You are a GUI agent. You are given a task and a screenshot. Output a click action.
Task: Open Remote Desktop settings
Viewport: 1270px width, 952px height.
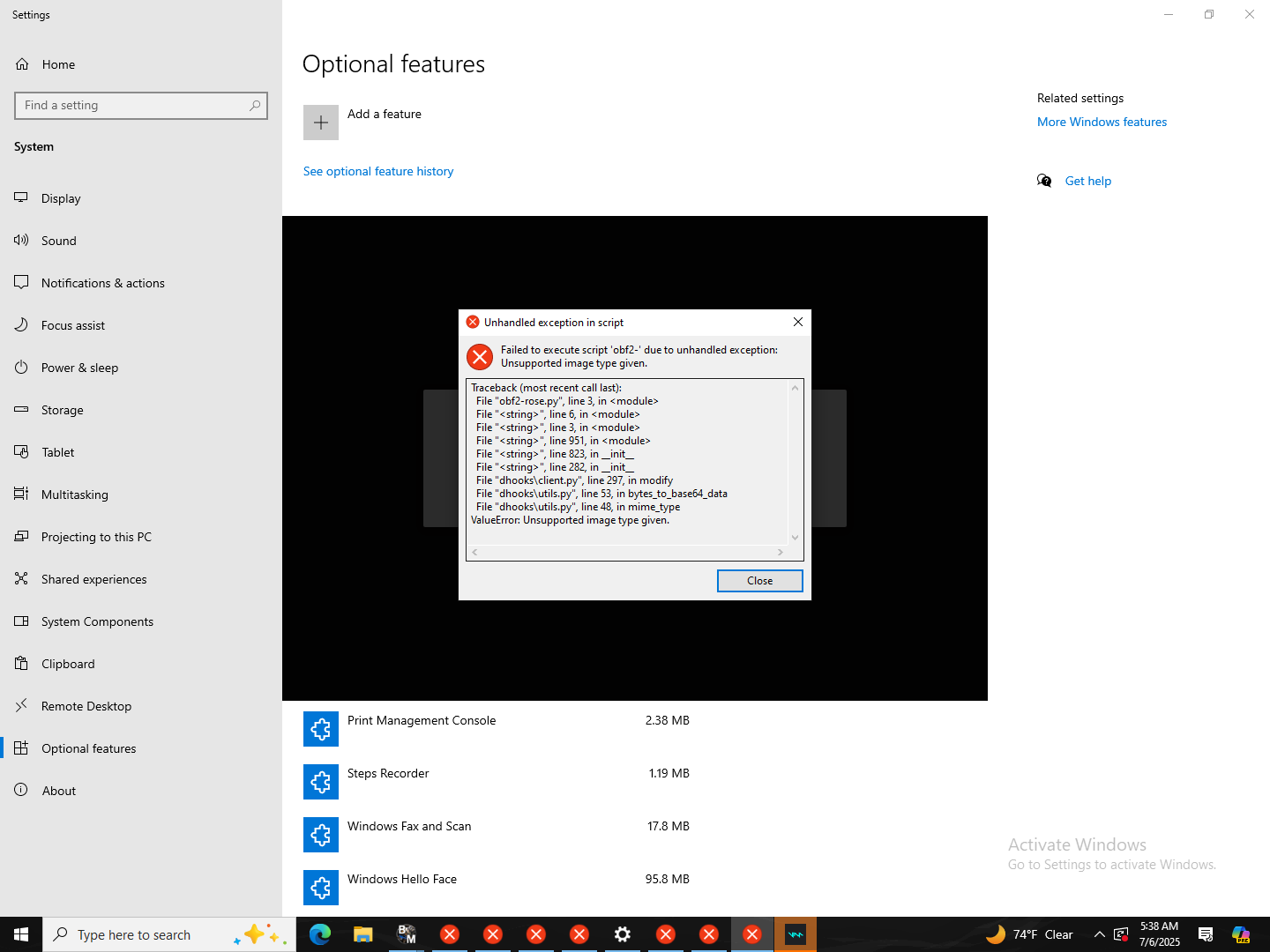tap(141, 706)
